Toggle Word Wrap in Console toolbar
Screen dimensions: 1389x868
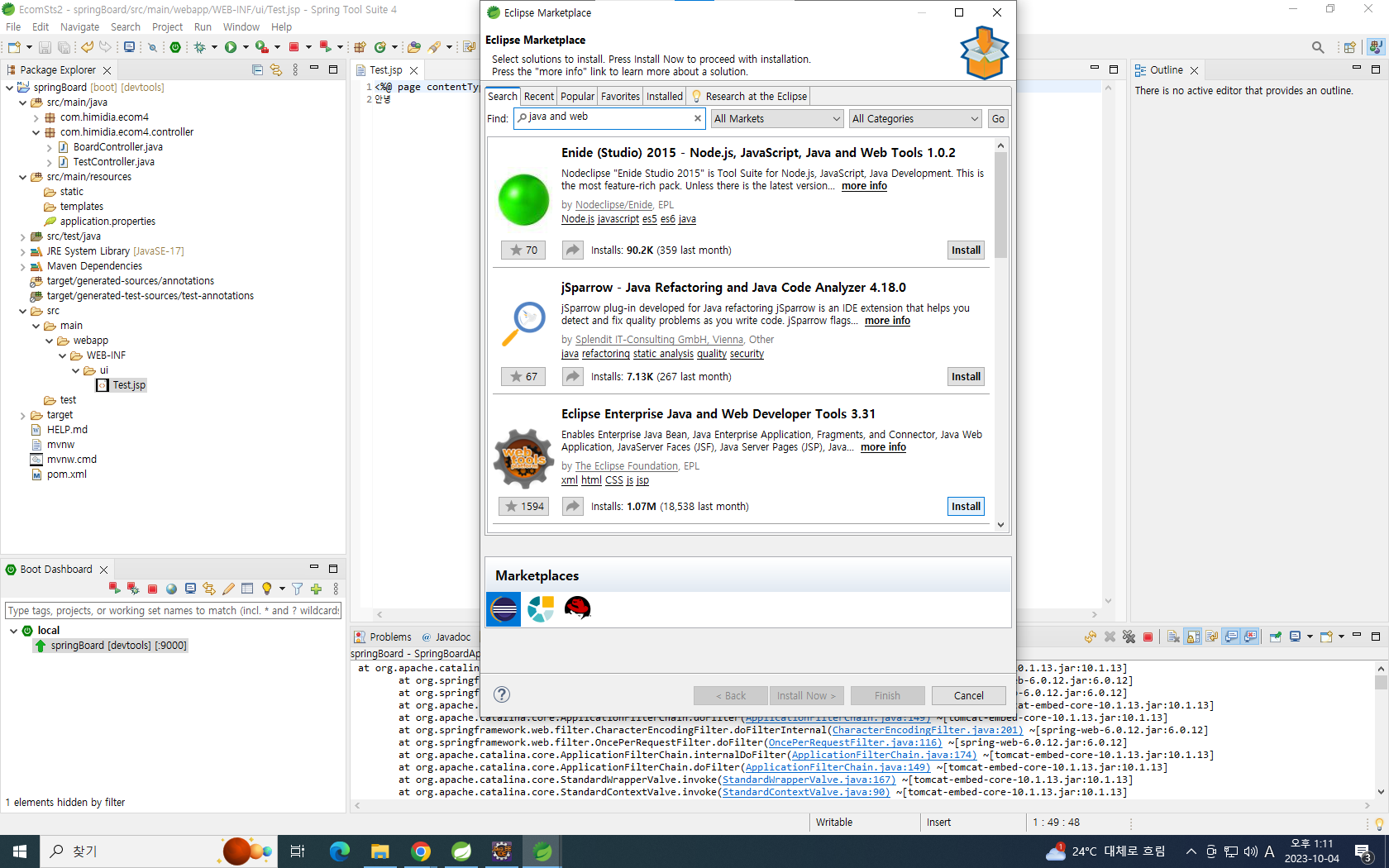coord(1212,637)
